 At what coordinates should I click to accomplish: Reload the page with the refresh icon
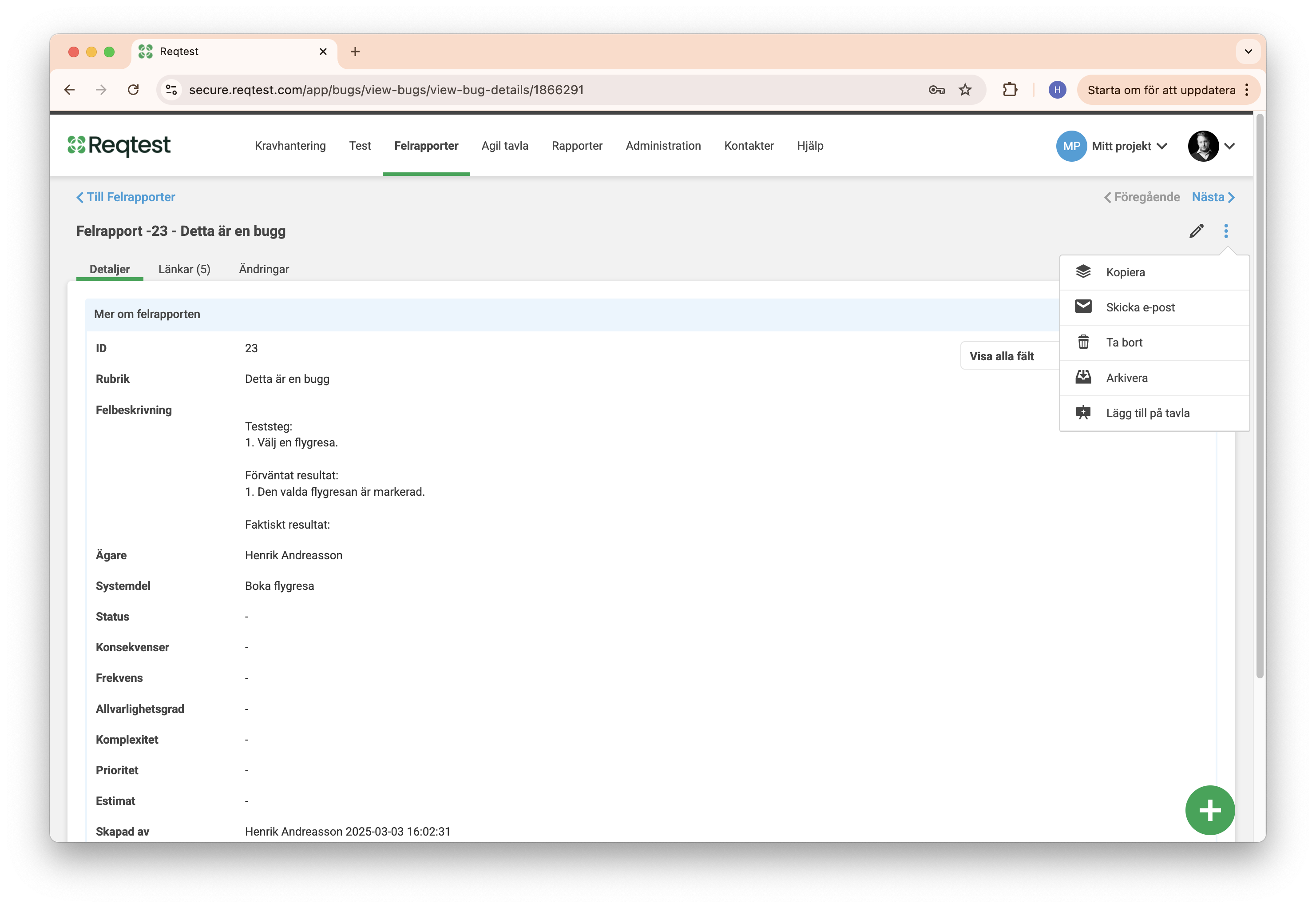point(133,90)
